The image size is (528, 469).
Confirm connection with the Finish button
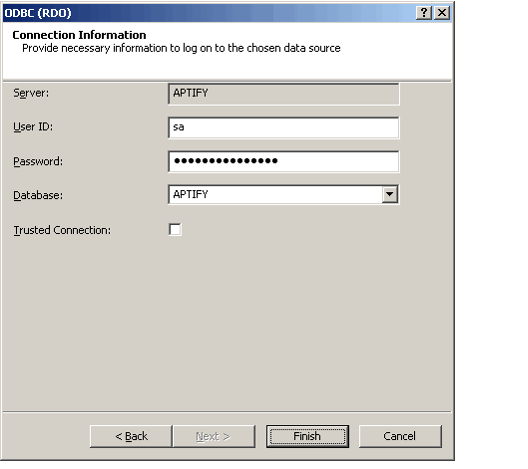[x=307, y=436]
